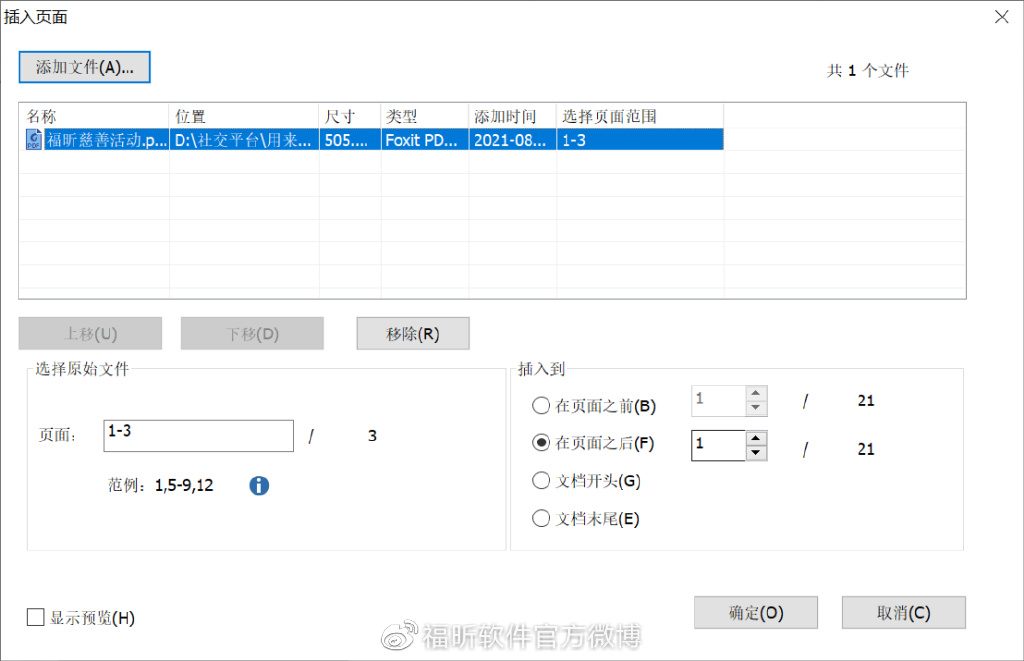Select the 福昕慈善活动.pdf row in the list
This screenshot has height=661, width=1024.
300,139
